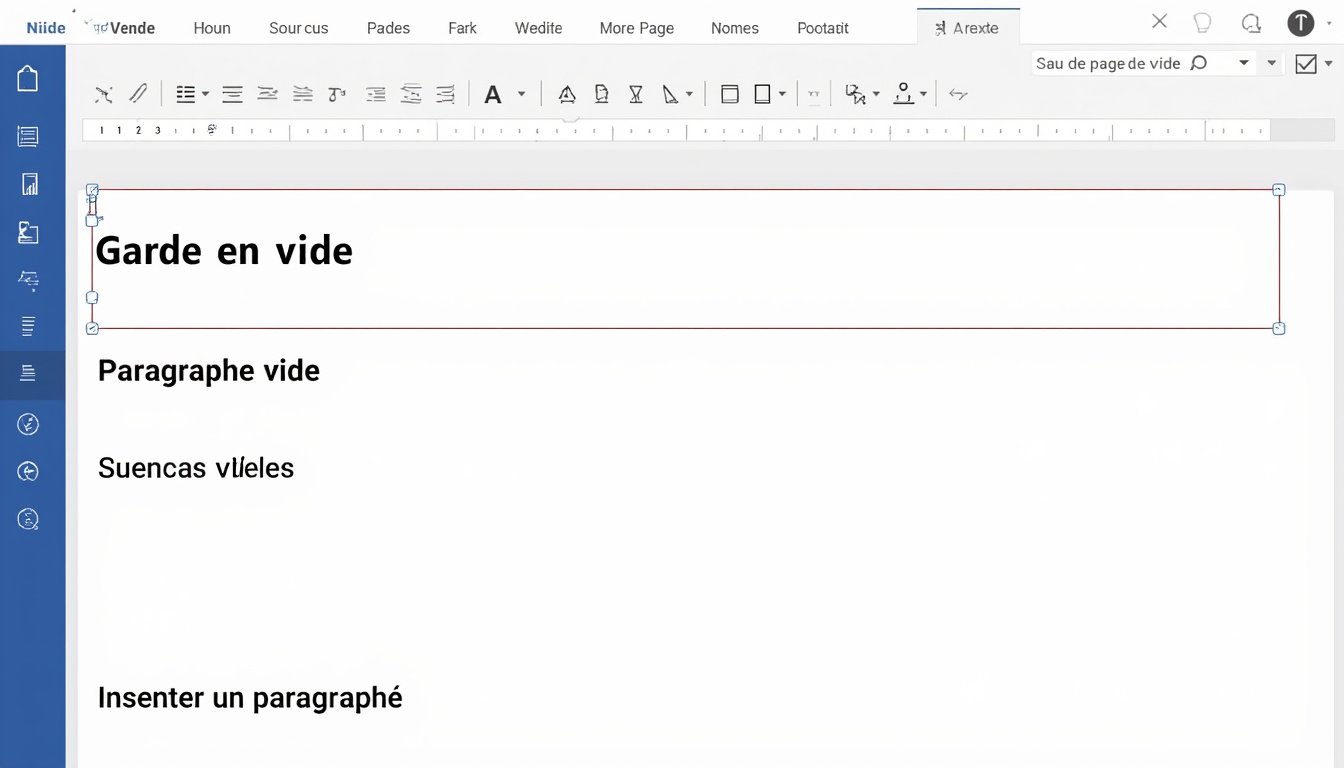Switch to the More Page tab
Viewport: 1344px width, 768px height.
(637, 28)
